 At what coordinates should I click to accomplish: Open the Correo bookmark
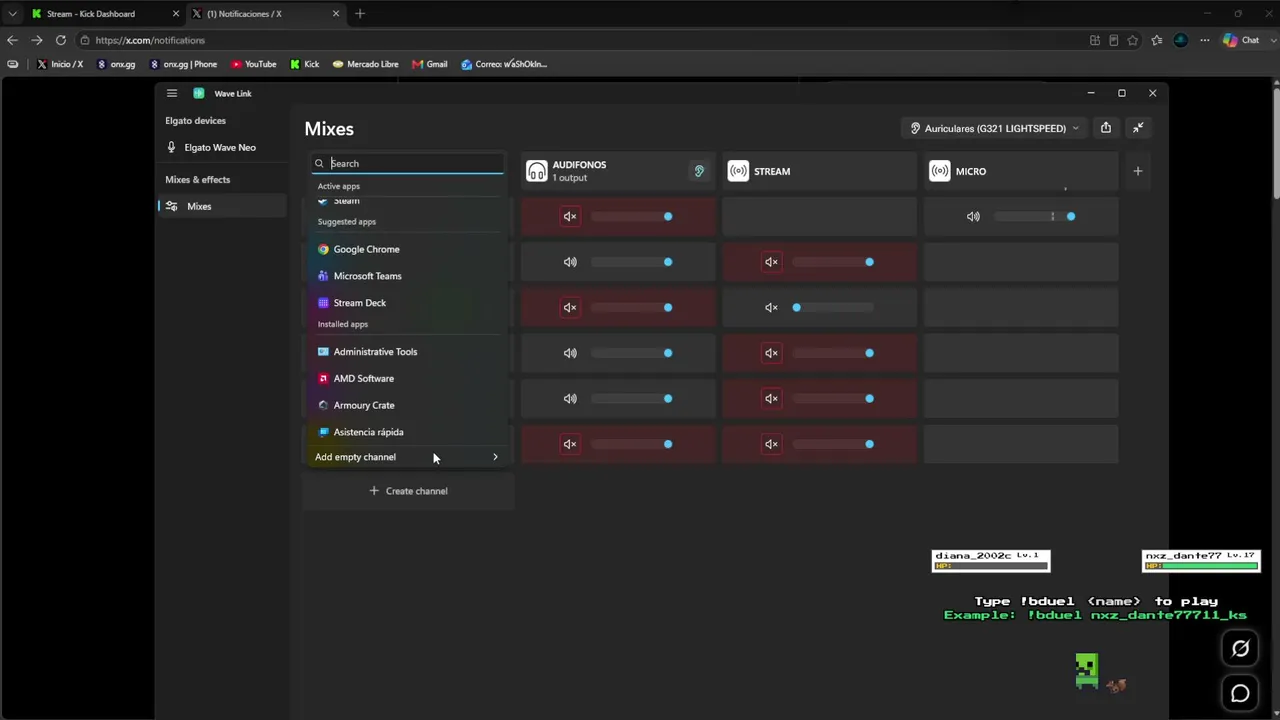click(x=504, y=64)
